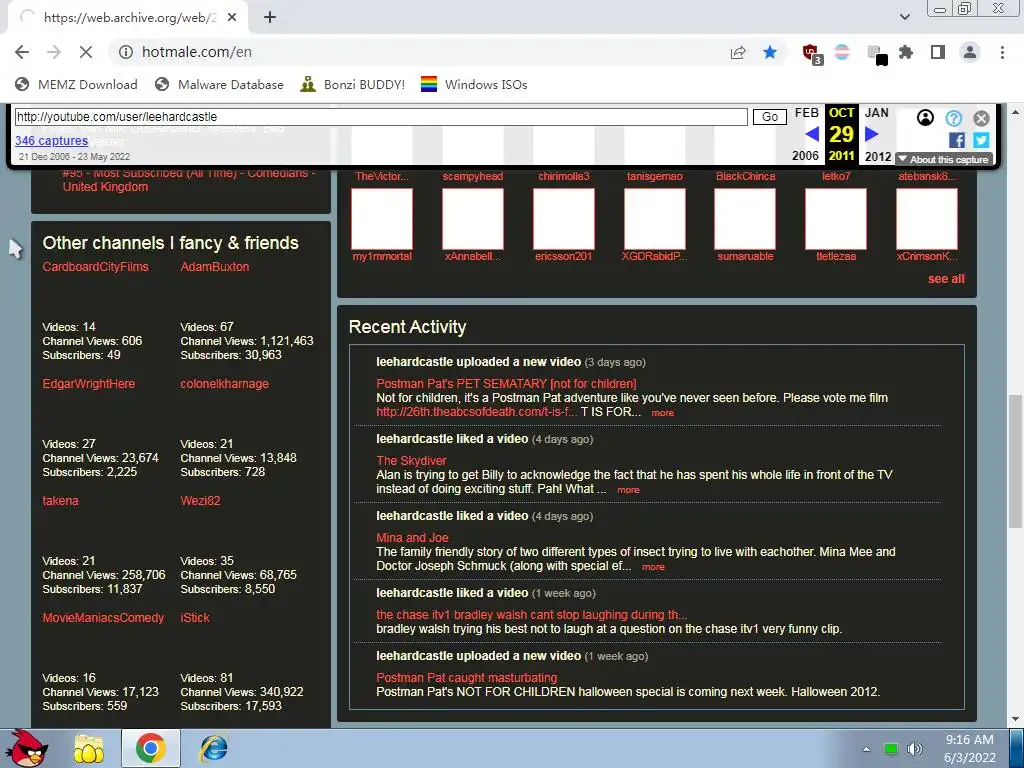Open takena channel link
The width and height of the screenshot is (1024, 768).
60,501
